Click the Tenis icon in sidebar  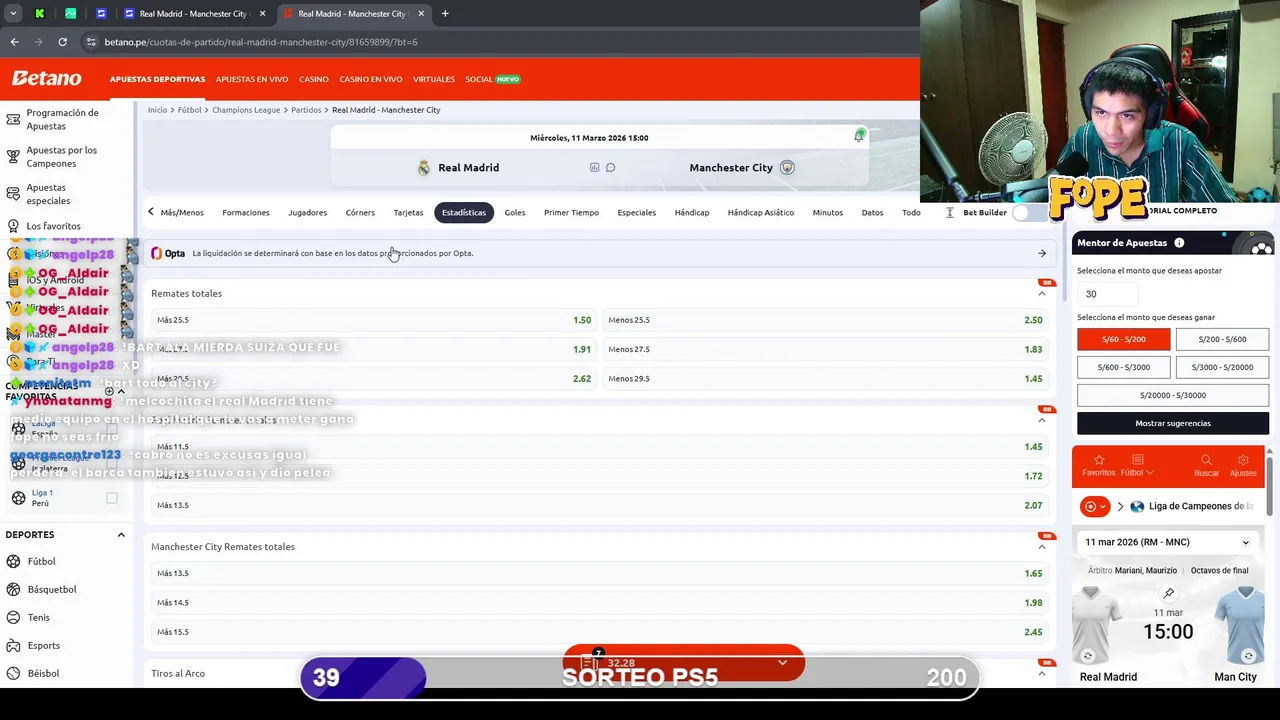click(14, 617)
